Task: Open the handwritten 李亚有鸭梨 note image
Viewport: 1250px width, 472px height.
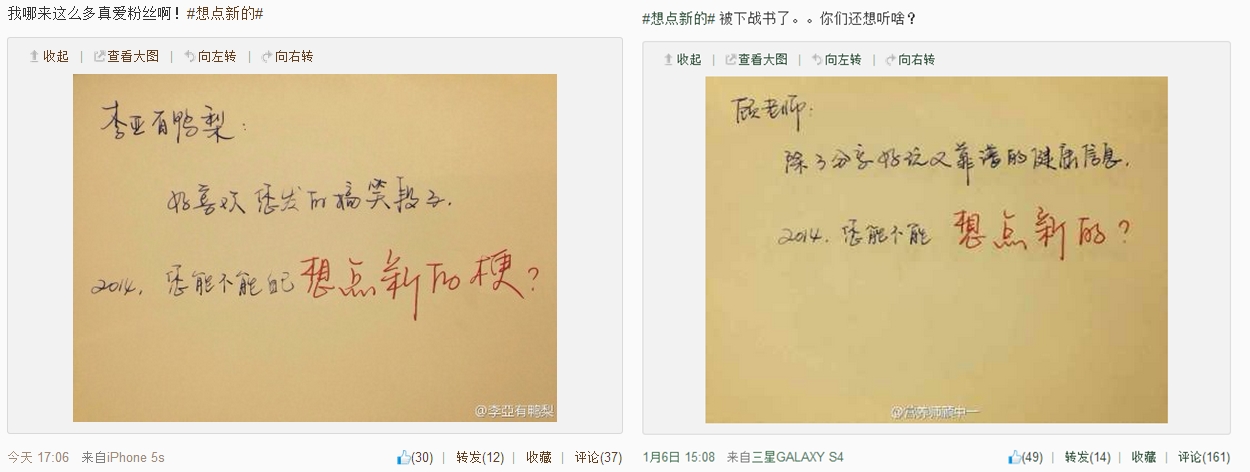Action: coord(315,247)
